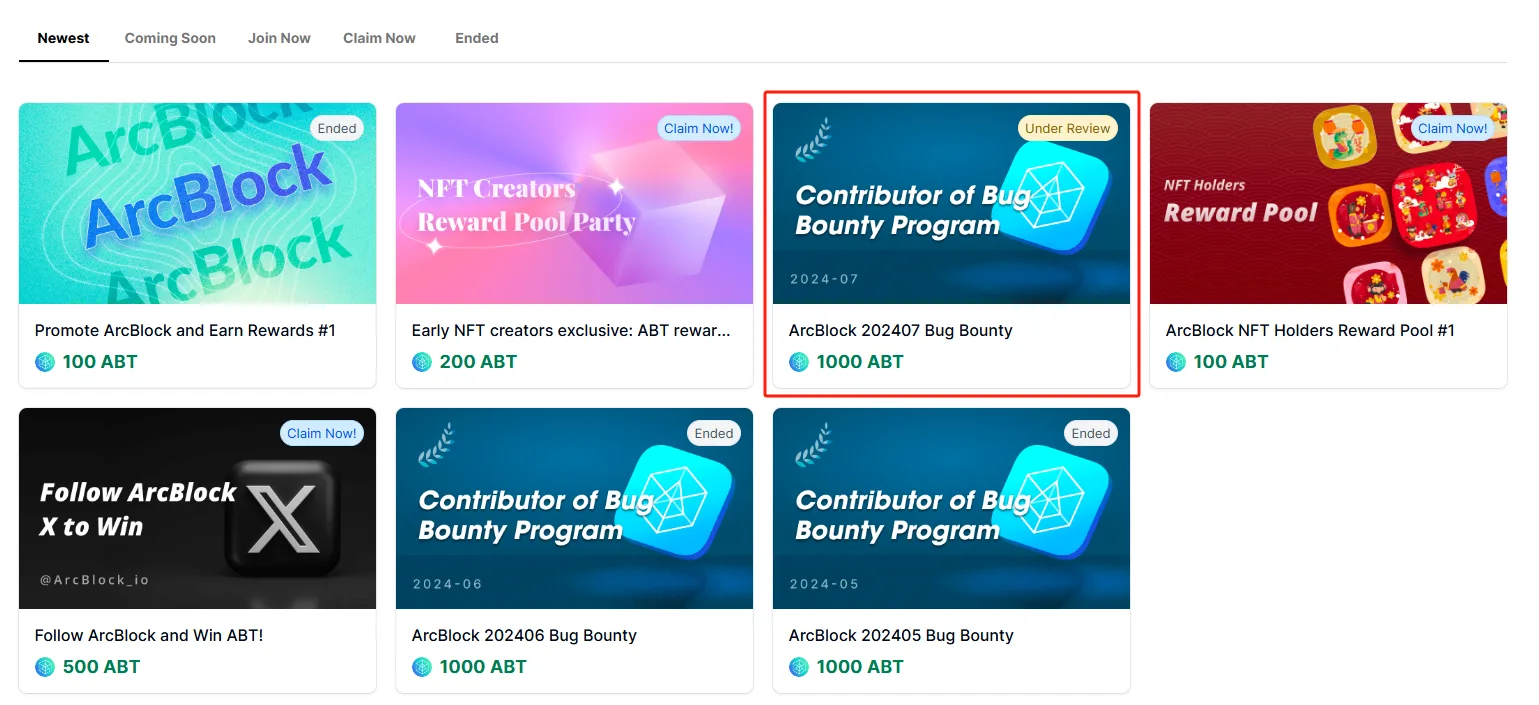Image resolution: width=1539 pixels, height=705 pixels.
Task: Open the 2024-05 Bug Bounty banner image
Action: click(x=951, y=508)
